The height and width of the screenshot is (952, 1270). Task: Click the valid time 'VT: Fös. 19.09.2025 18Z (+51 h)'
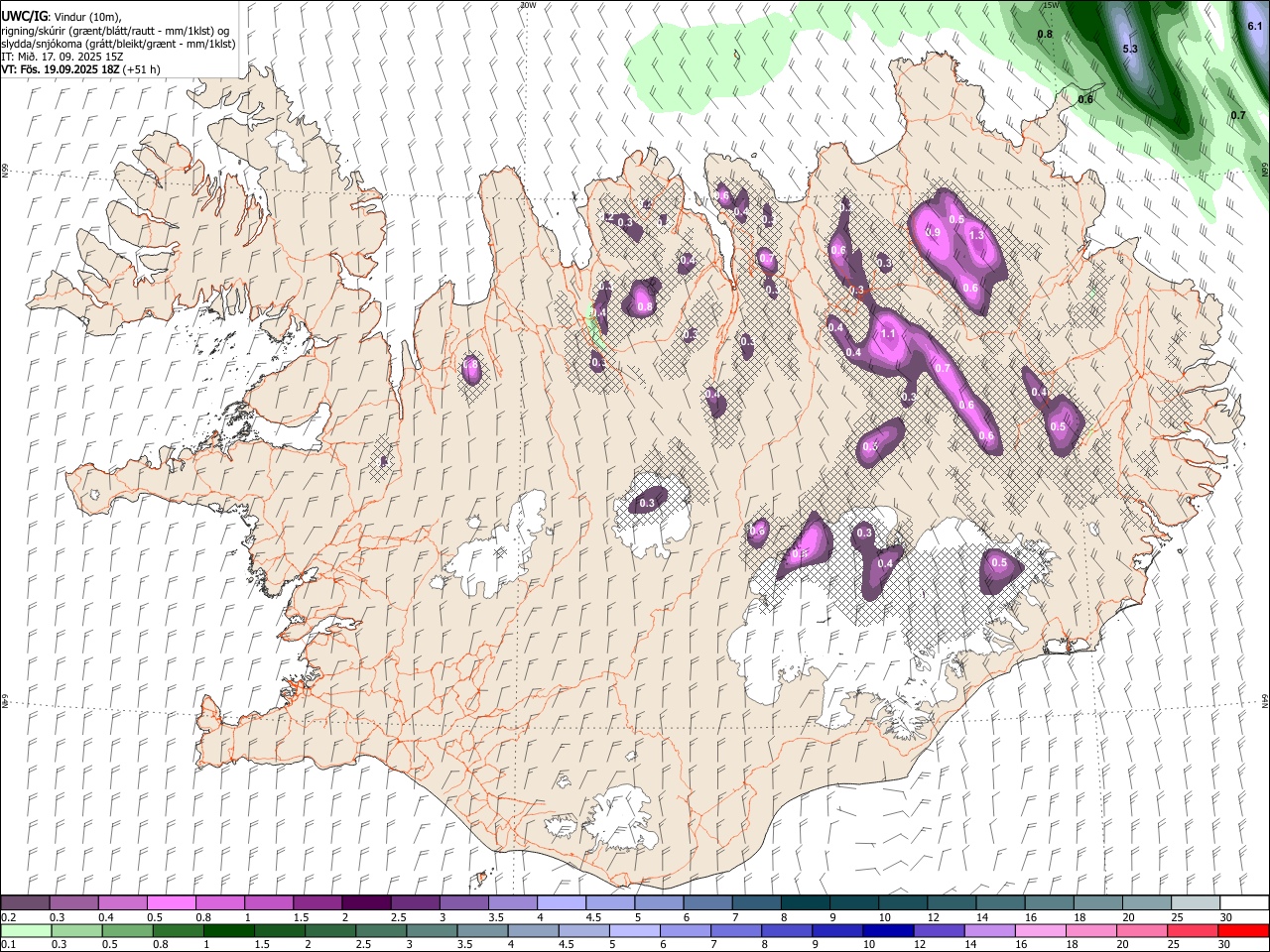(x=80, y=69)
